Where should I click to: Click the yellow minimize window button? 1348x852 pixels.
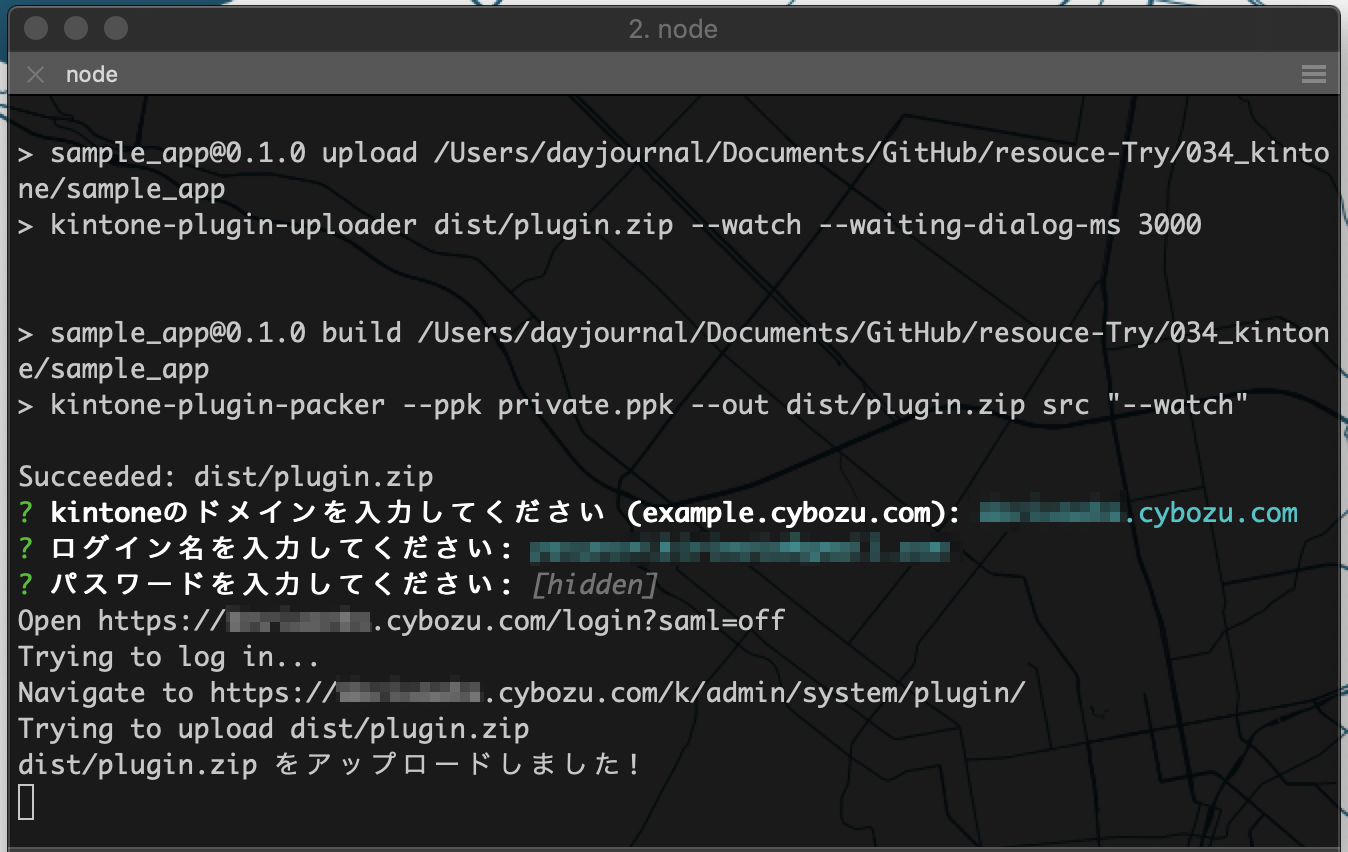tap(75, 29)
